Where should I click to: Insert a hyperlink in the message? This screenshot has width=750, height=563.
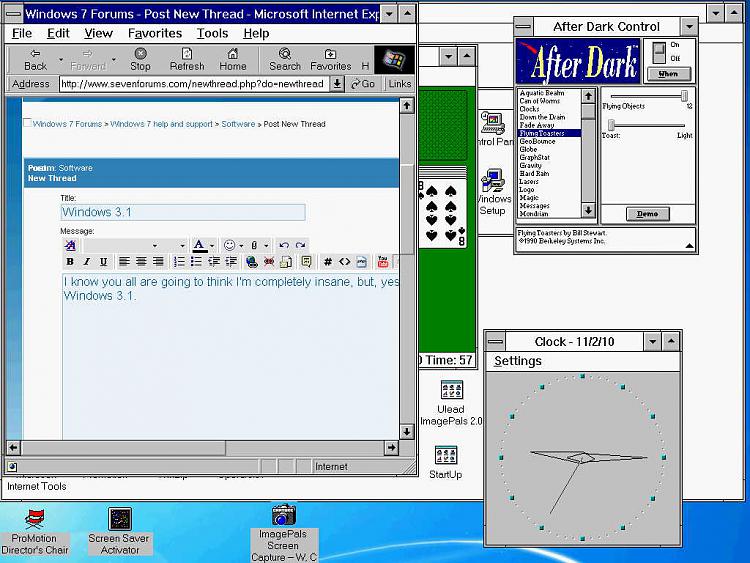click(252, 262)
